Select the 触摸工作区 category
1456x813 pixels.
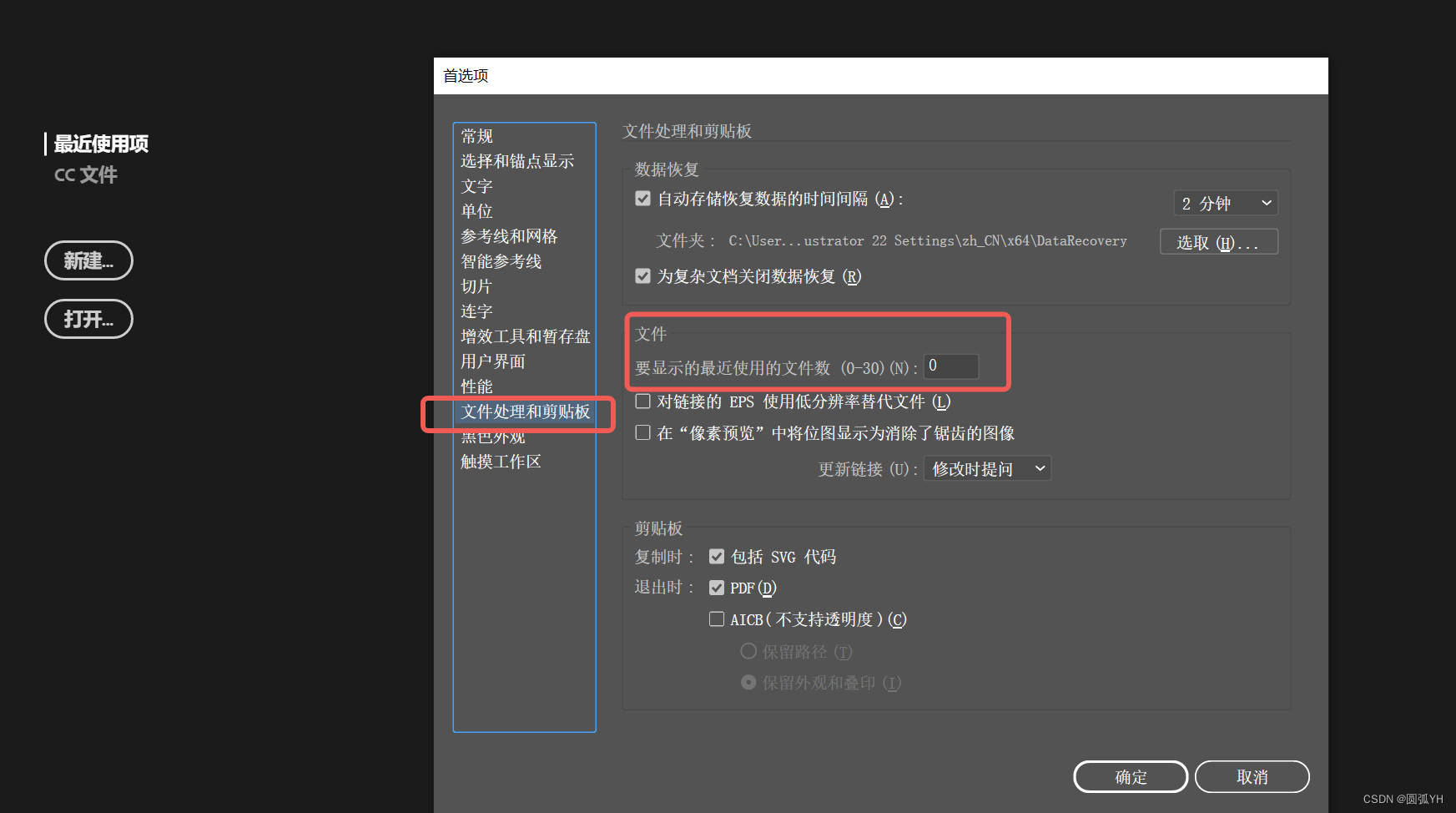[500, 462]
